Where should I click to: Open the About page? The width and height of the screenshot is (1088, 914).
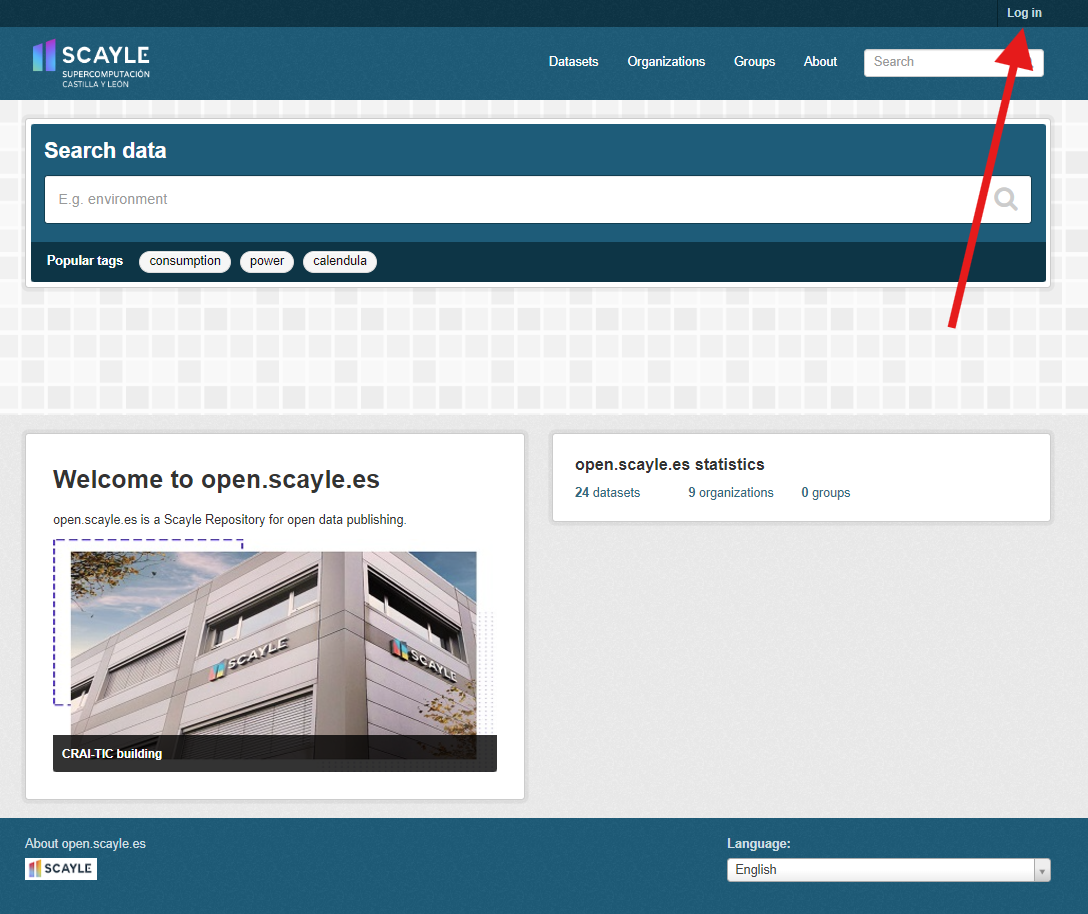point(820,62)
